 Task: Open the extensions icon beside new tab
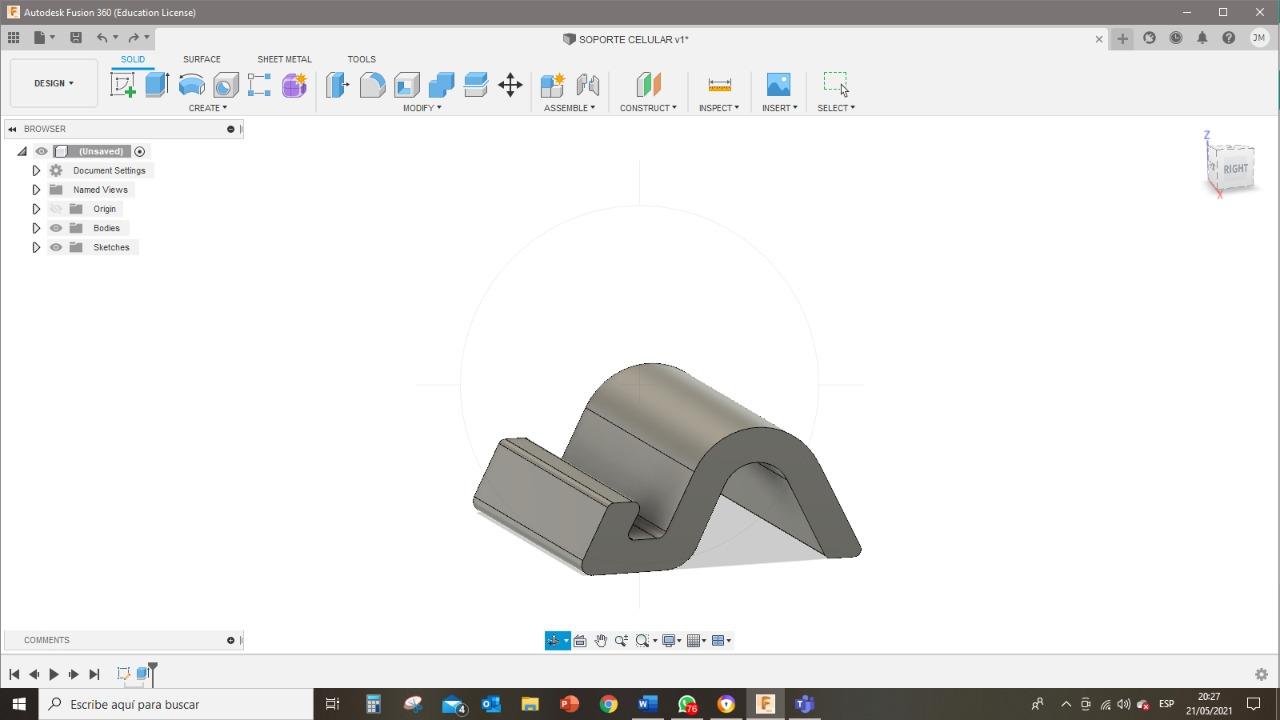coord(1149,38)
